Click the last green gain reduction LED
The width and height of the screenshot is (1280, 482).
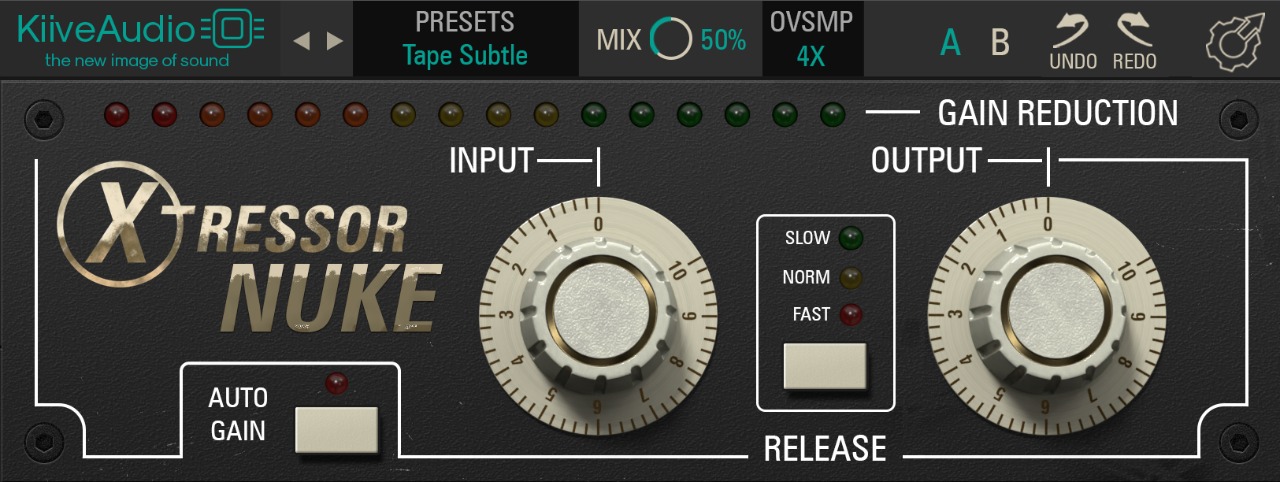click(833, 114)
